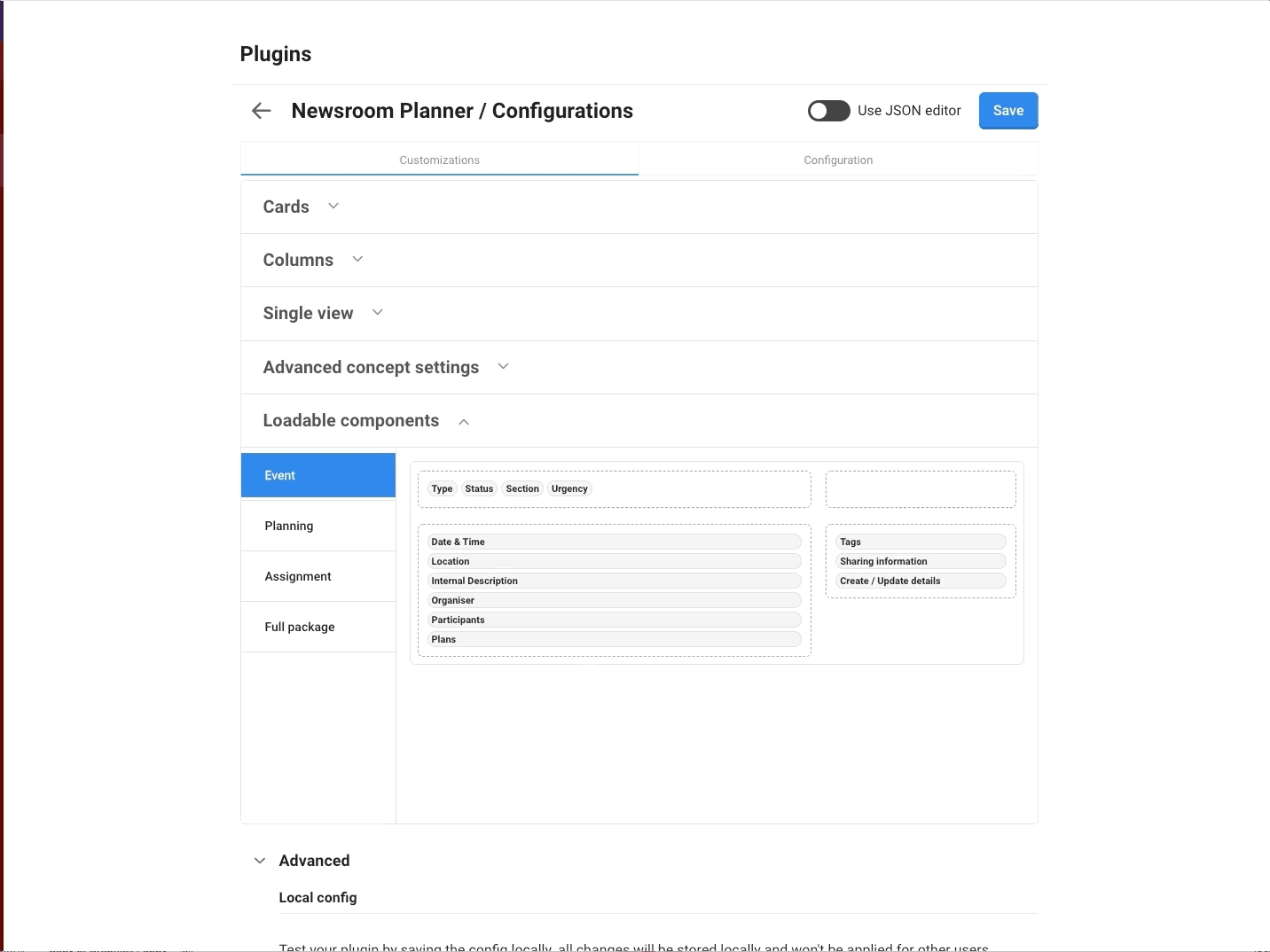
Task: Click the Status chip
Action: [x=479, y=489]
